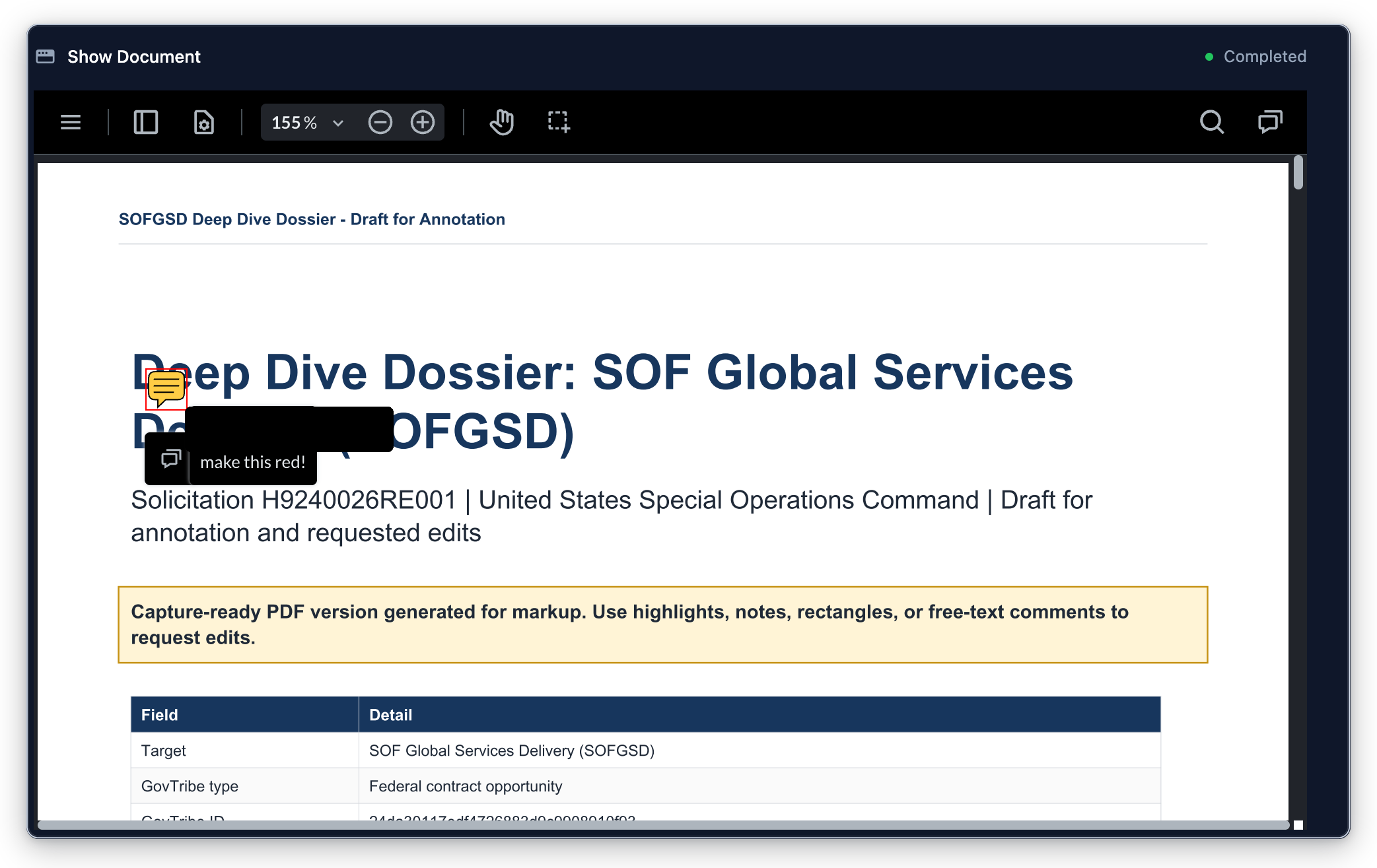
Task: Open the document settings icon
Action: tap(203, 122)
